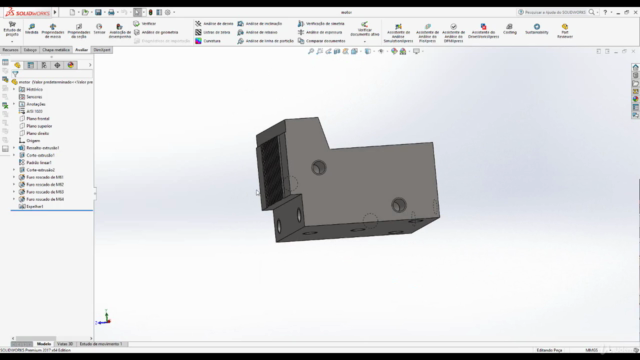Open Análise de inclinação
Image resolution: width=640 pixels, height=360 pixels.
coord(260,24)
